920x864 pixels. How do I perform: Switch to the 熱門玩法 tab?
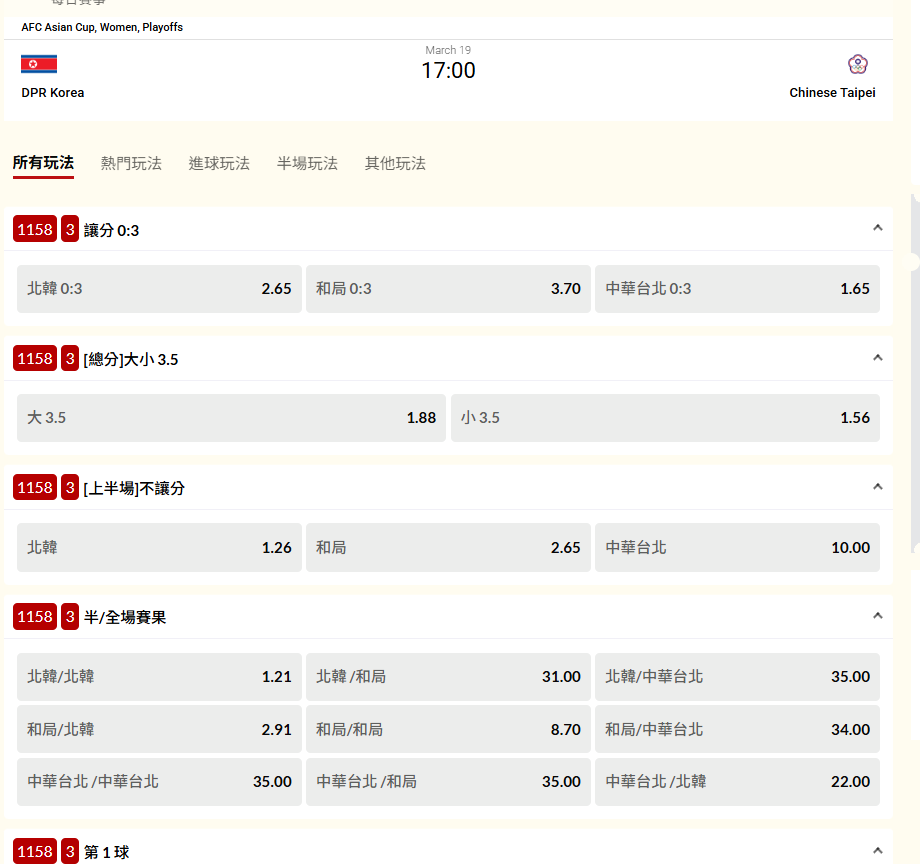coord(131,163)
